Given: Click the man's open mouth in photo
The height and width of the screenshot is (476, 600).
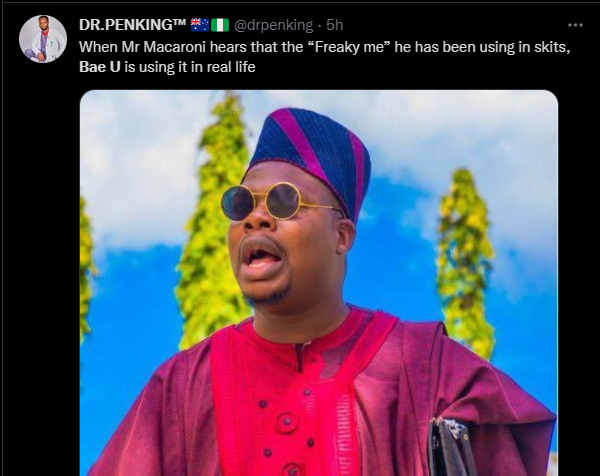Looking at the screenshot, I should [x=260, y=257].
